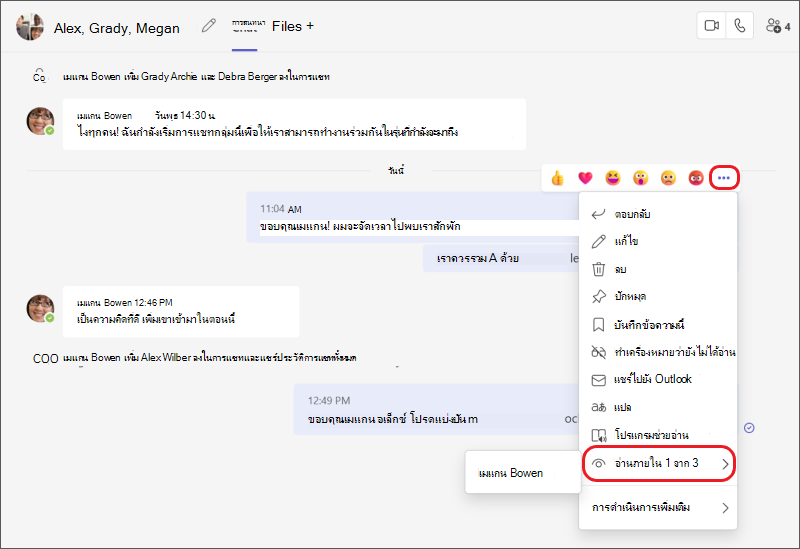Start an audio call
Screen dimensions: 800x549
click(x=739, y=26)
